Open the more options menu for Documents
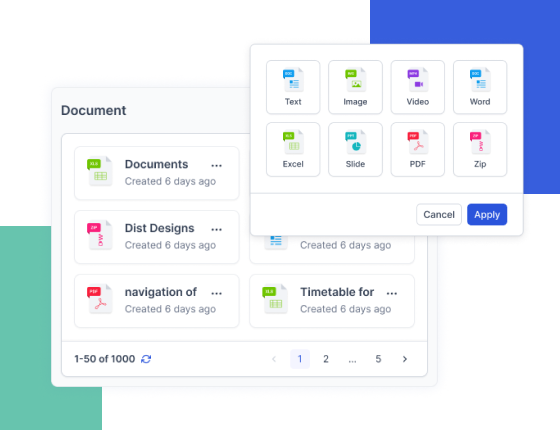Screen dimensions: 560x430 click(216, 165)
